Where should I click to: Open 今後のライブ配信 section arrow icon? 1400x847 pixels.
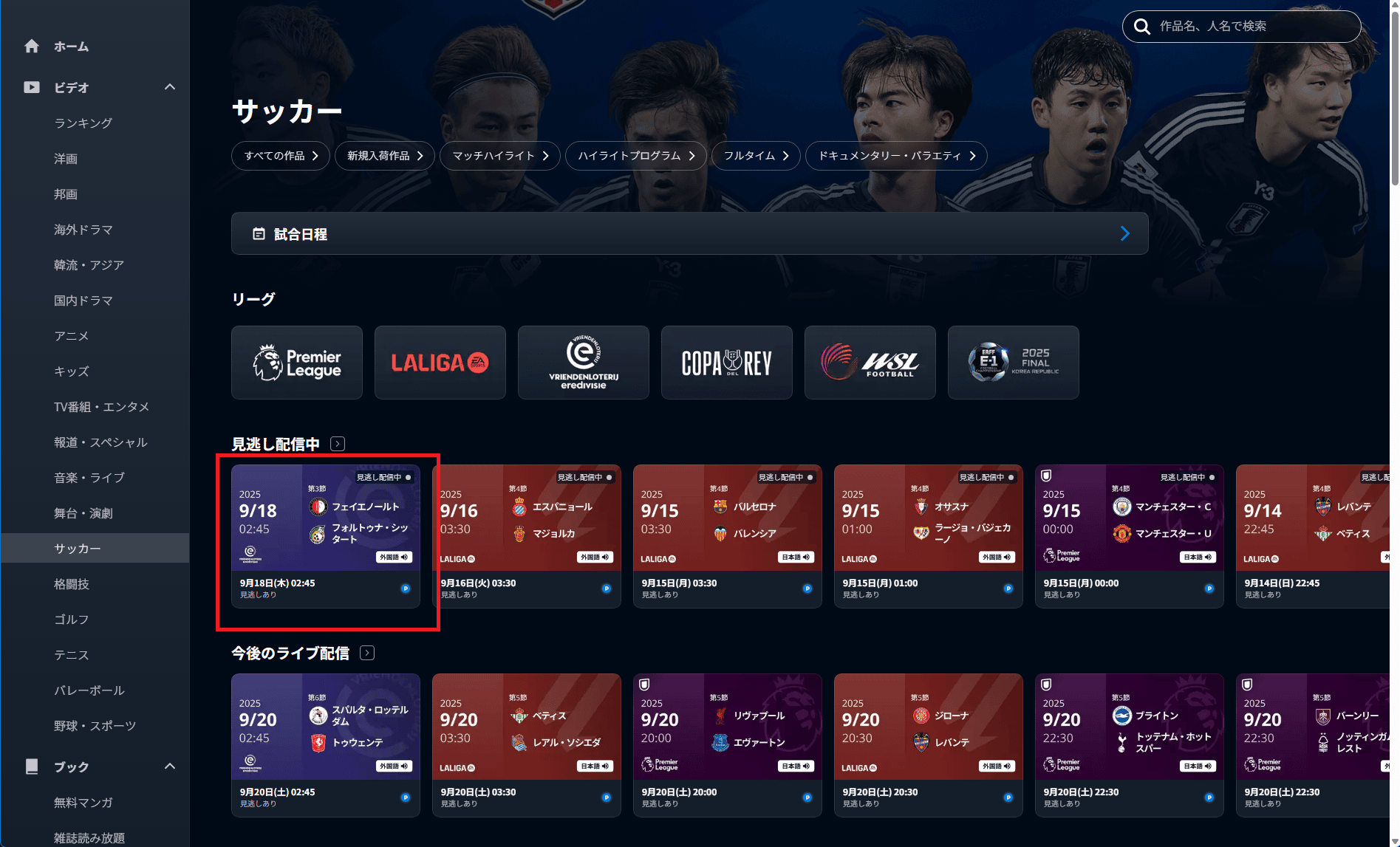[x=367, y=653]
